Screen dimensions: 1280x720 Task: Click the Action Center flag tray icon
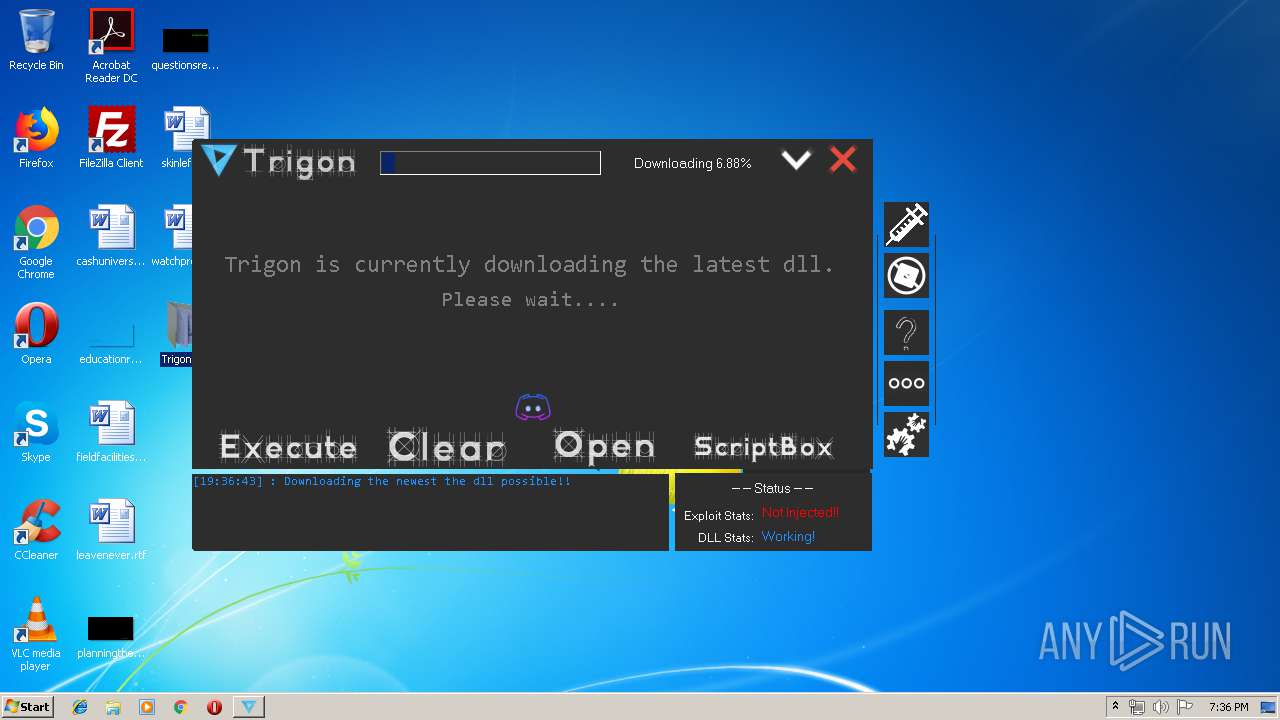pyautogui.click(x=1184, y=707)
